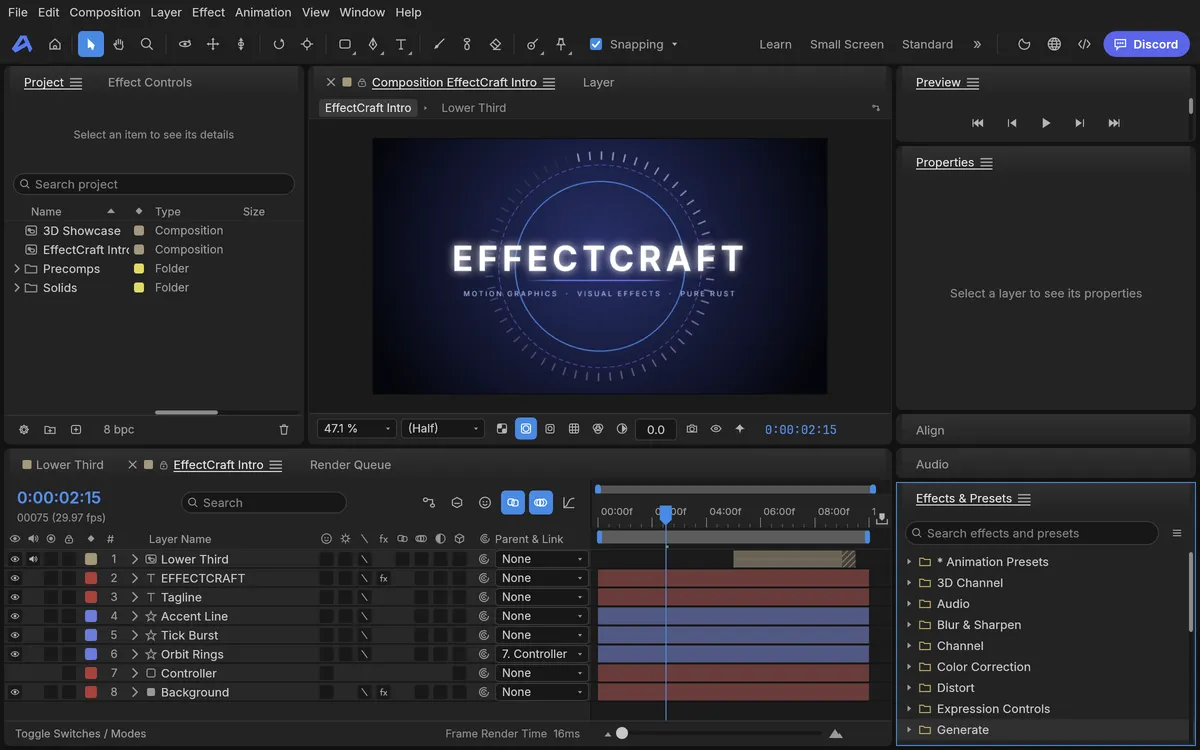Image resolution: width=1200 pixels, height=750 pixels.
Task: Hide the Tick Burst layer
Action: click(x=15, y=635)
